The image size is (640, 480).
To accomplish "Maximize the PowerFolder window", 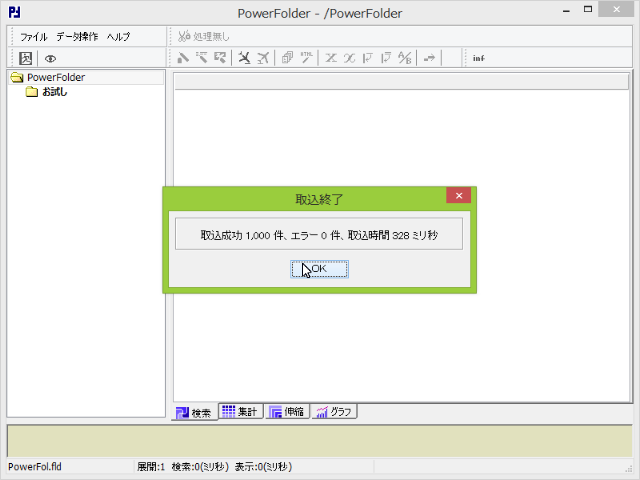I will click(x=588, y=9).
